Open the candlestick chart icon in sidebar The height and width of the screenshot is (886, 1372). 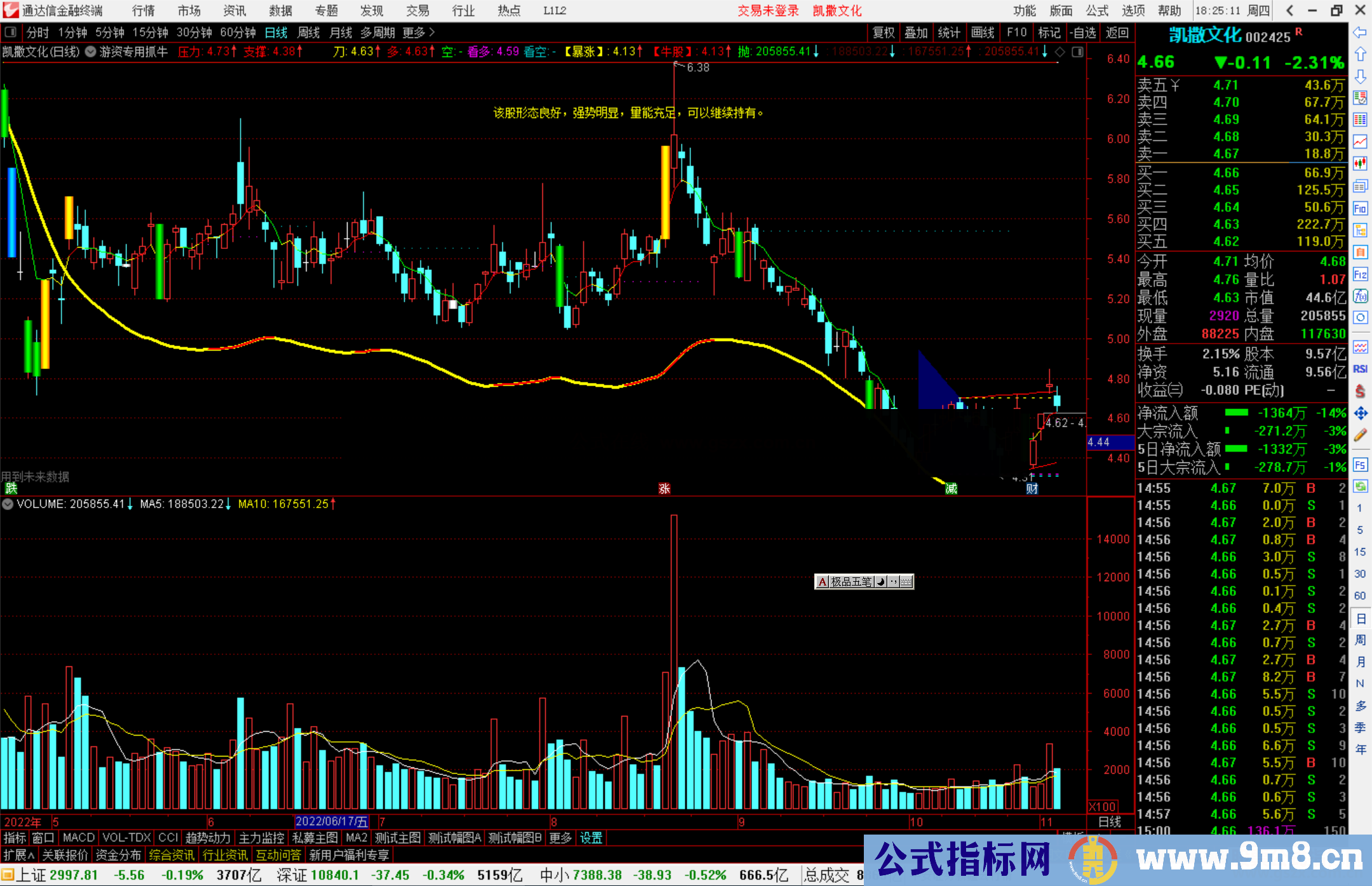[x=1360, y=163]
